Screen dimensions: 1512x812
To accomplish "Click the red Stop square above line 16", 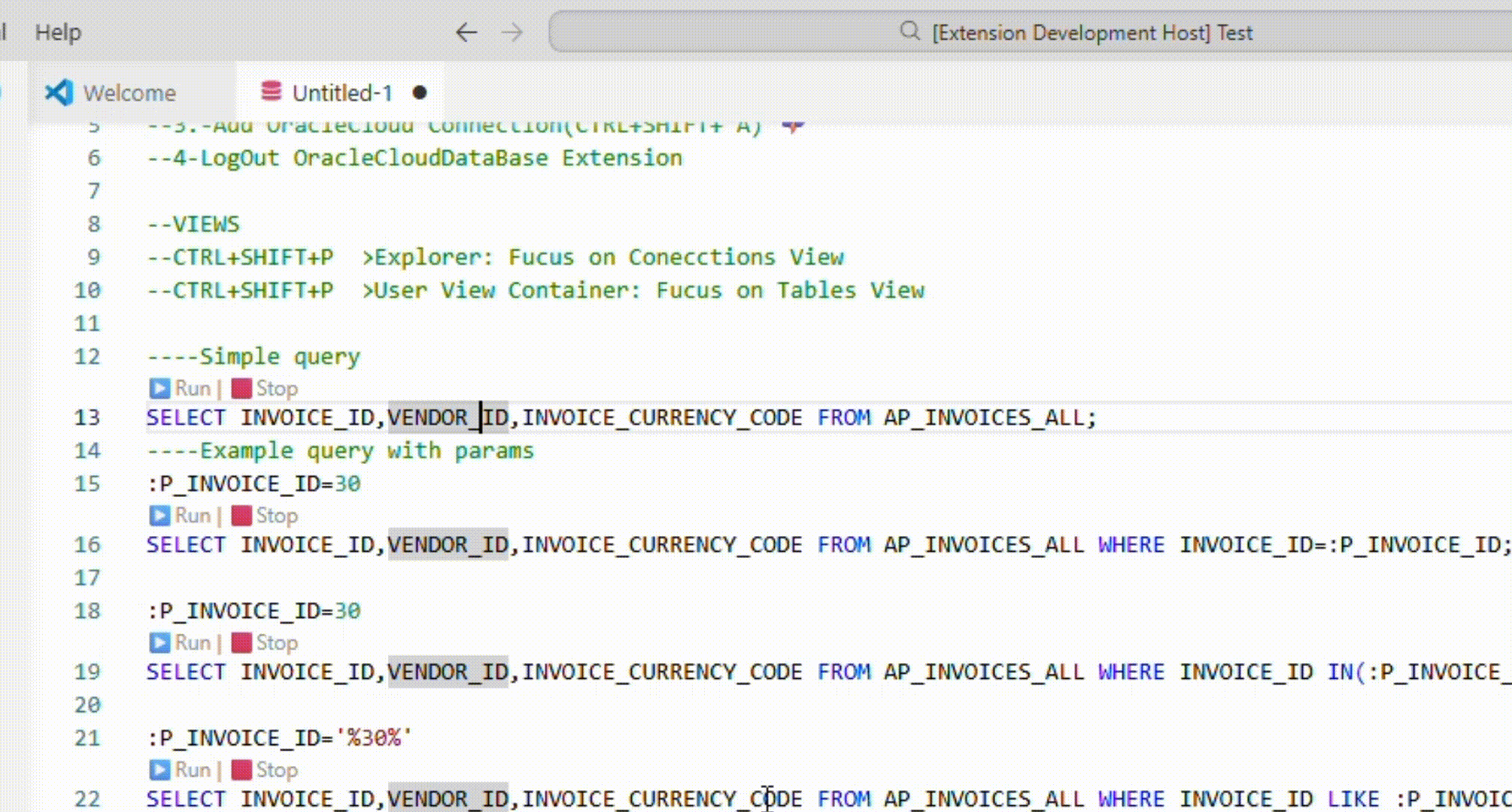I will point(241,516).
